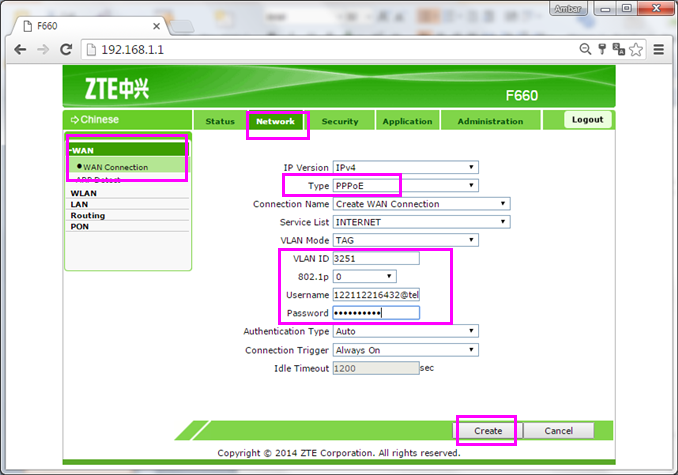Expand the WLAN sidebar section

pyautogui.click(x=84, y=193)
